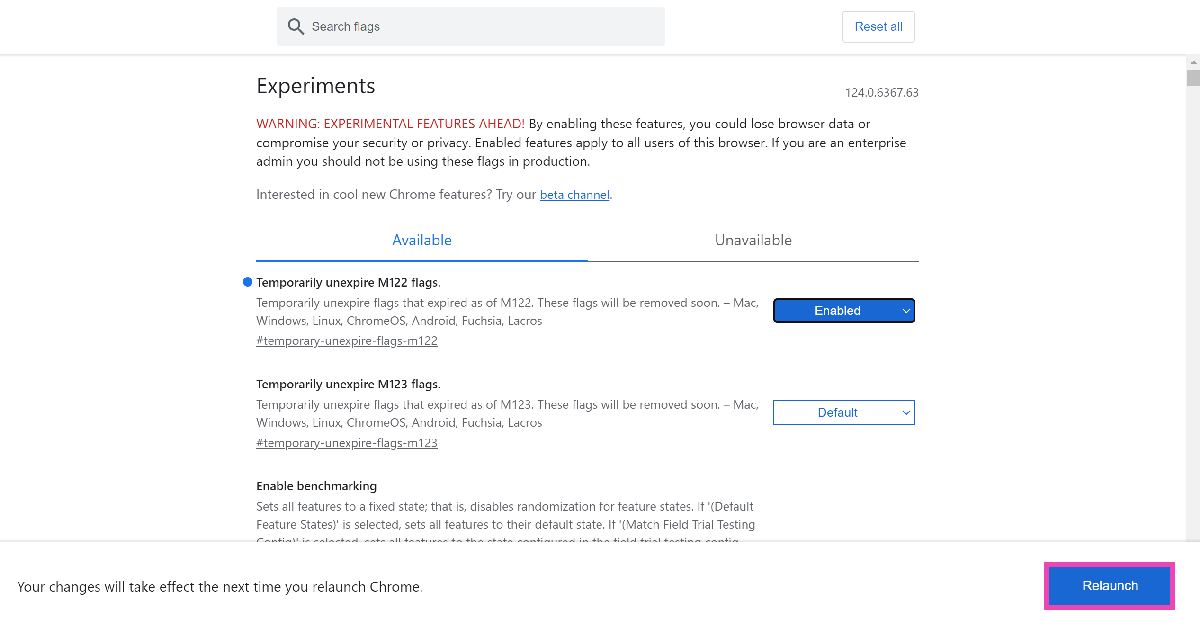This screenshot has height=628, width=1200.
Task: Click the scrollbar up arrow icon
Action: coord(1191,62)
